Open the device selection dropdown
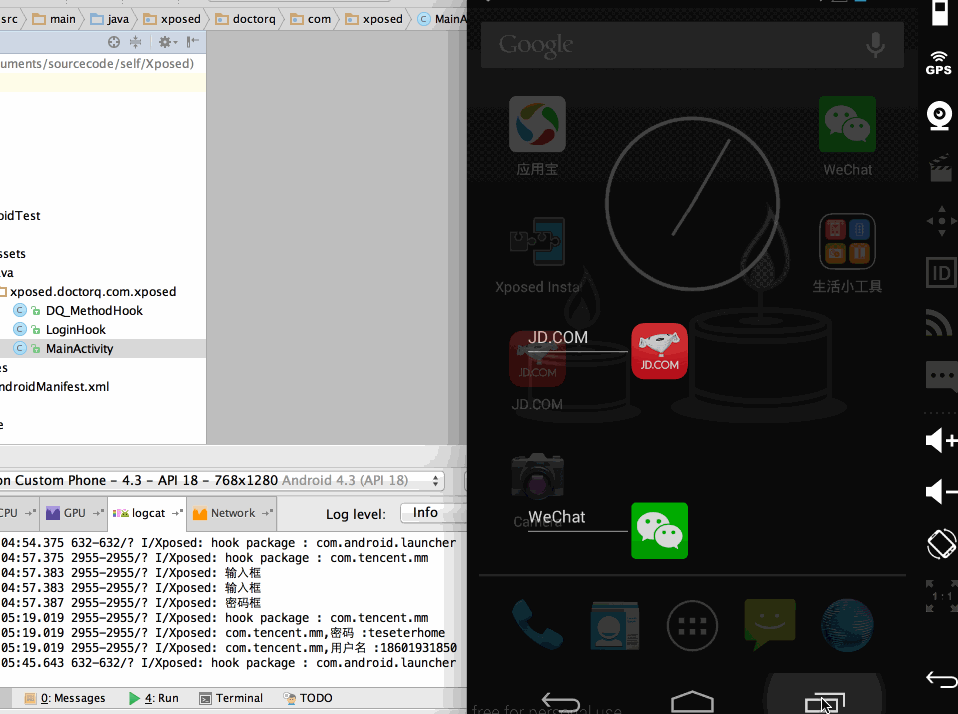This screenshot has width=958, height=714. point(220,481)
